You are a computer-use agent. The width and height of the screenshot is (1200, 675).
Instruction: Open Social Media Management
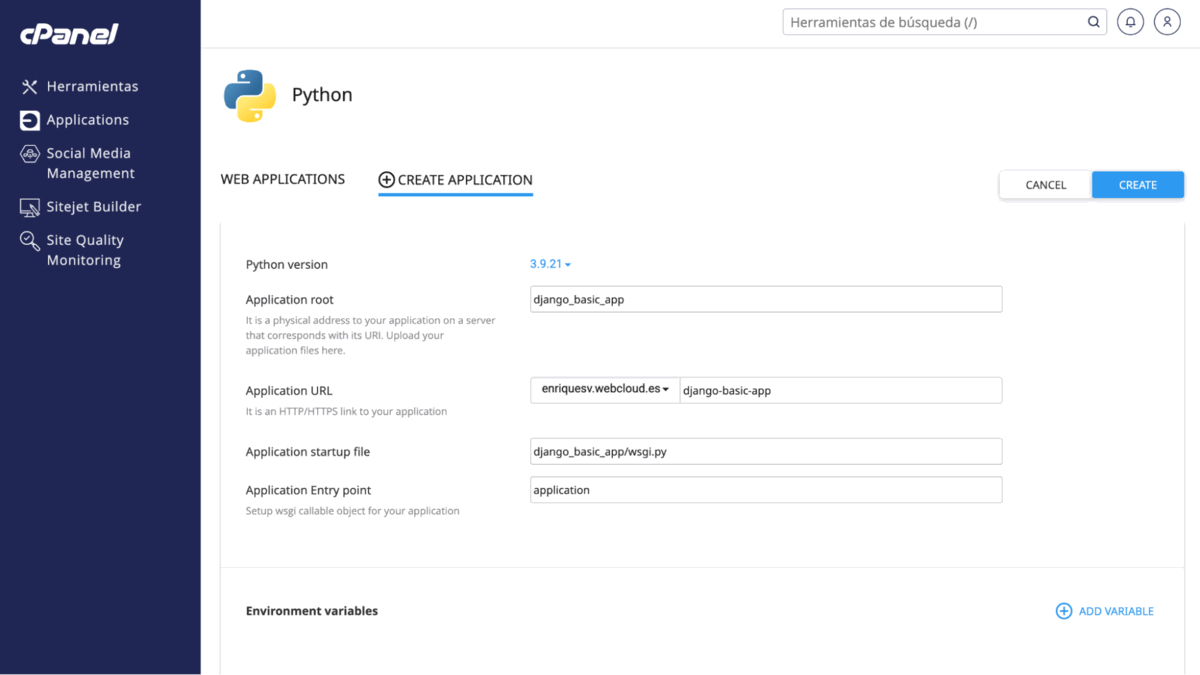click(90, 163)
